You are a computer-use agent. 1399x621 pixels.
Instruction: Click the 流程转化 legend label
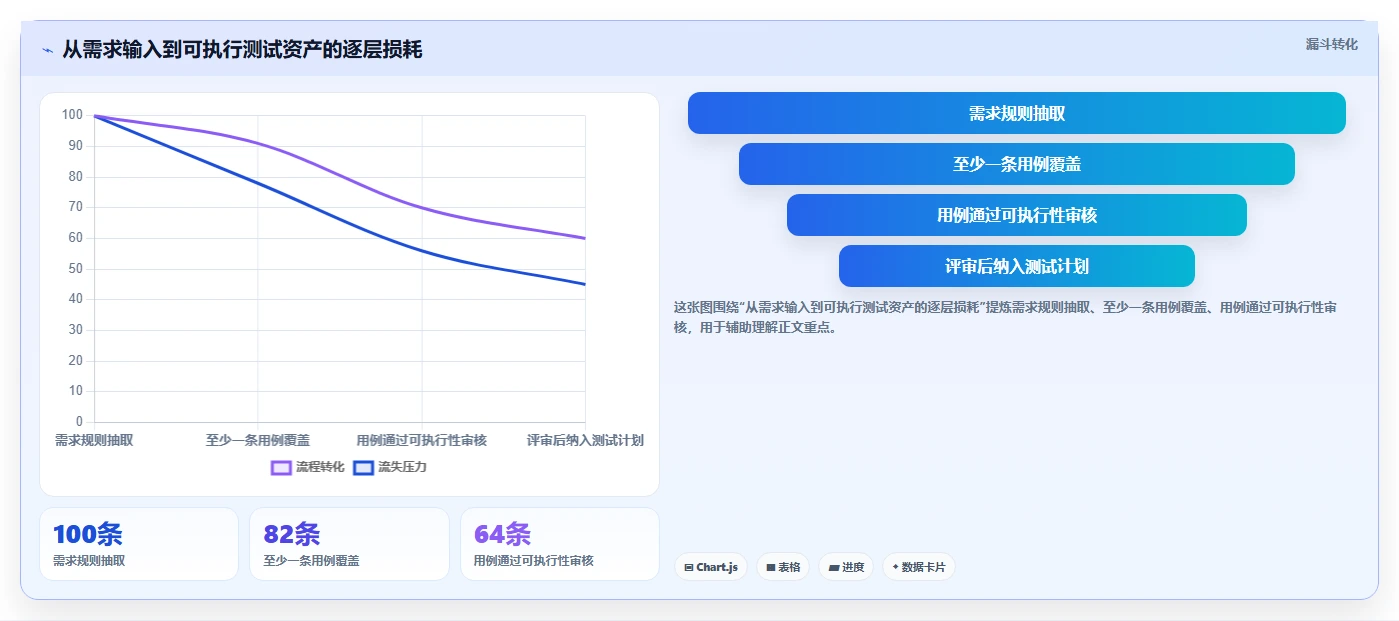pos(320,467)
